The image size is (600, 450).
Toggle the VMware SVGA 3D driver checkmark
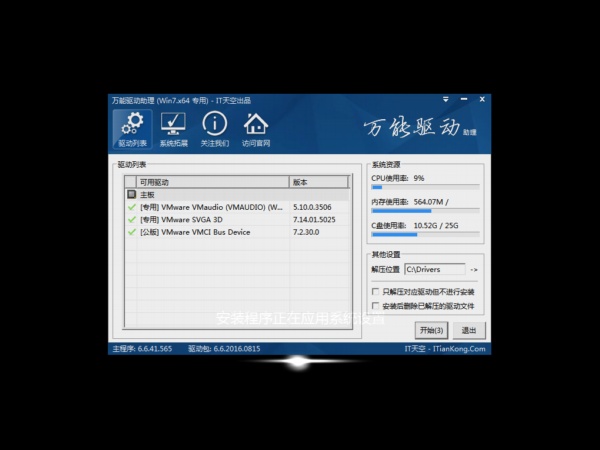tap(132, 220)
